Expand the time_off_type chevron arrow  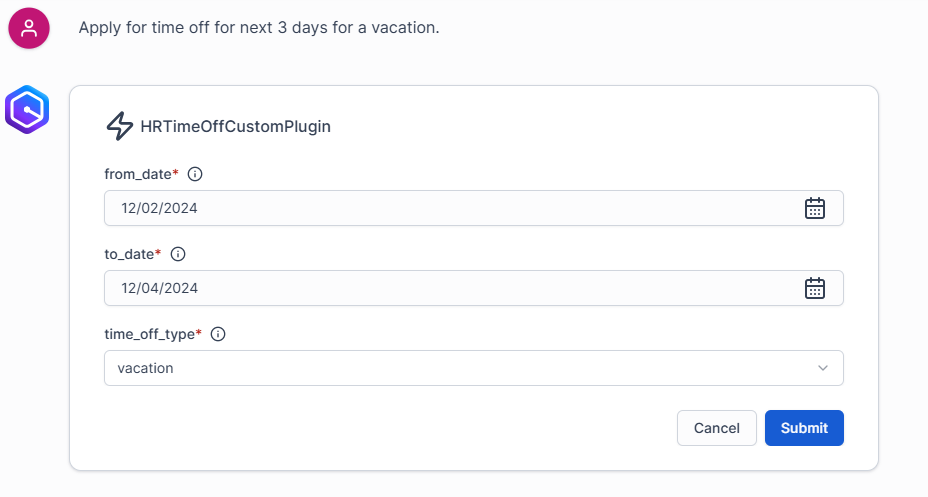(x=823, y=368)
